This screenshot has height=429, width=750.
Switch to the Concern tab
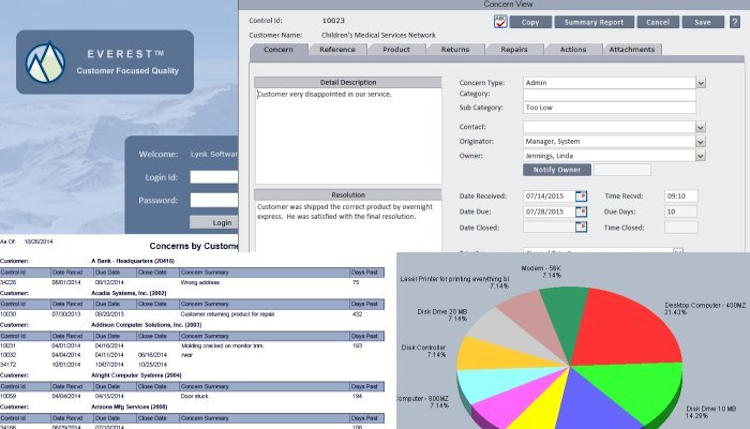(x=278, y=49)
